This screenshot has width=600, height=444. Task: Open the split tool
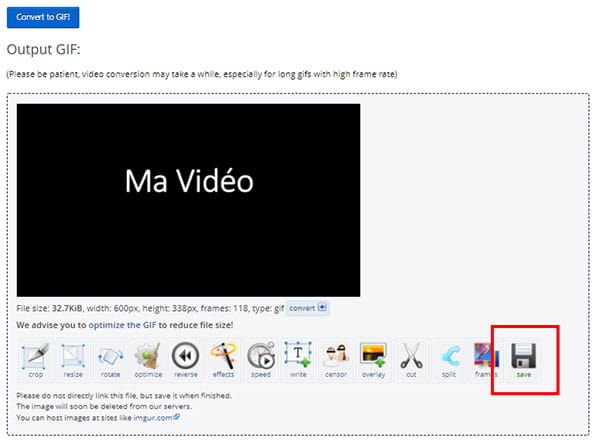point(448,360)
